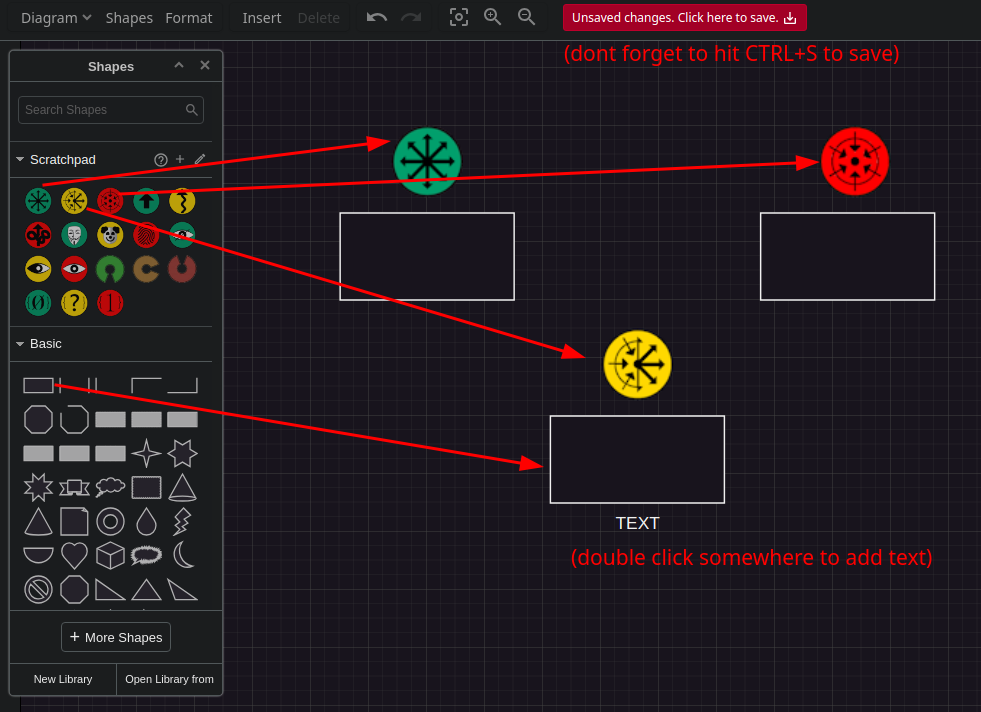
Task: Open the Shapes menu in toolbar
Action: click(x=129, y=18)
